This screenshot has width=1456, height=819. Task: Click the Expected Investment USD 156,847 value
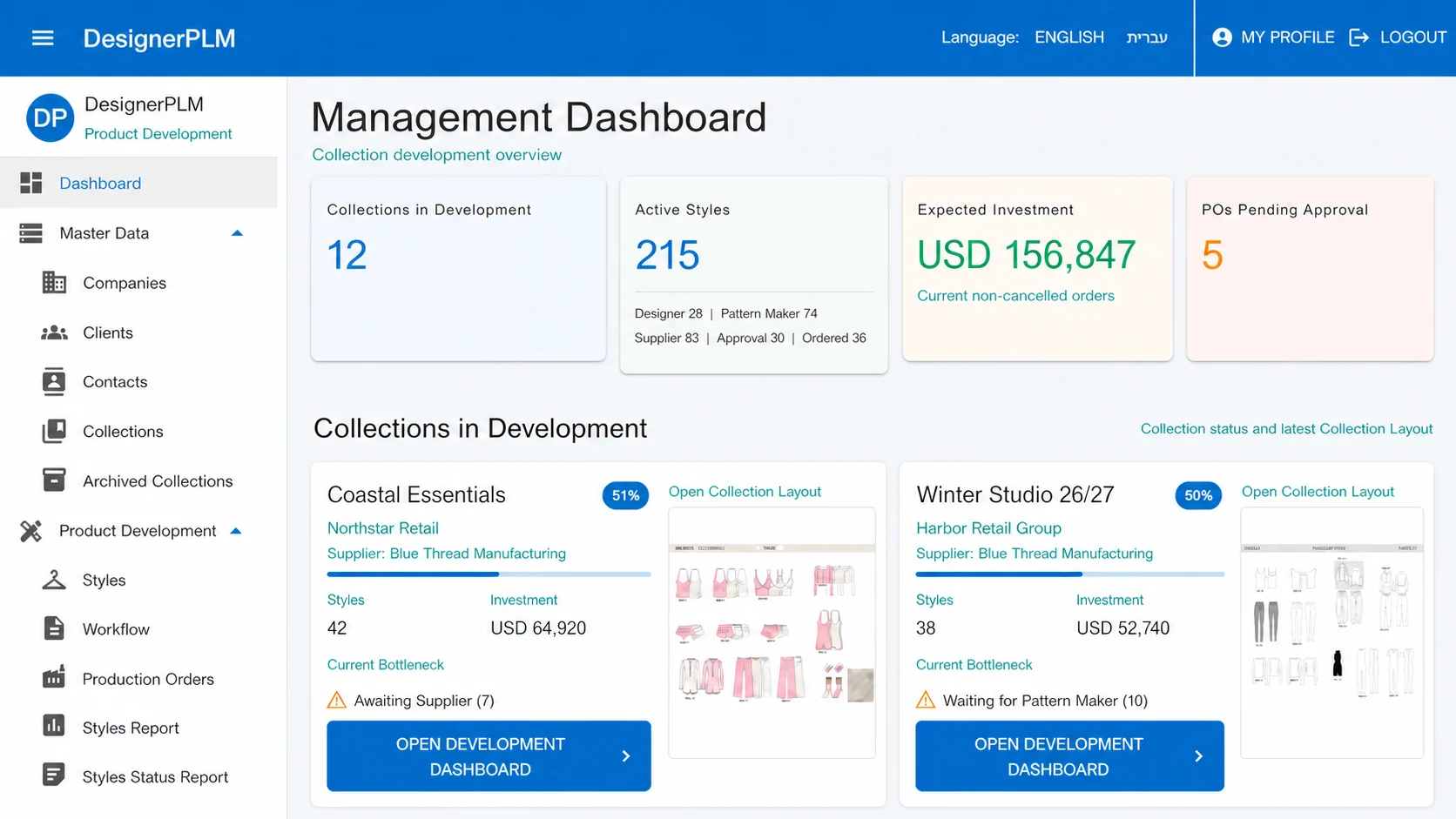point(1026,255)
